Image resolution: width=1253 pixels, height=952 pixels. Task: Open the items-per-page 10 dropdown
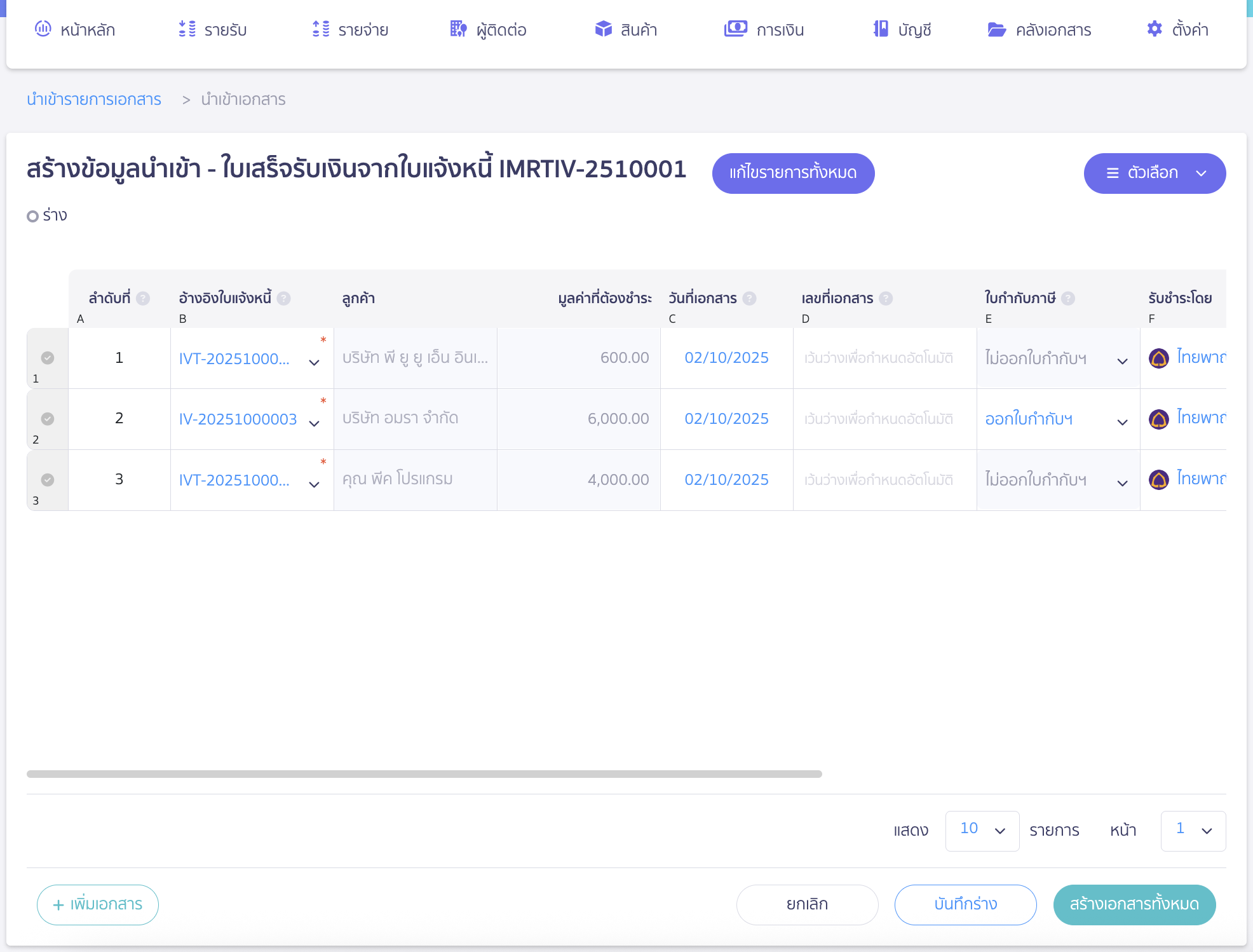pos(981,830)
